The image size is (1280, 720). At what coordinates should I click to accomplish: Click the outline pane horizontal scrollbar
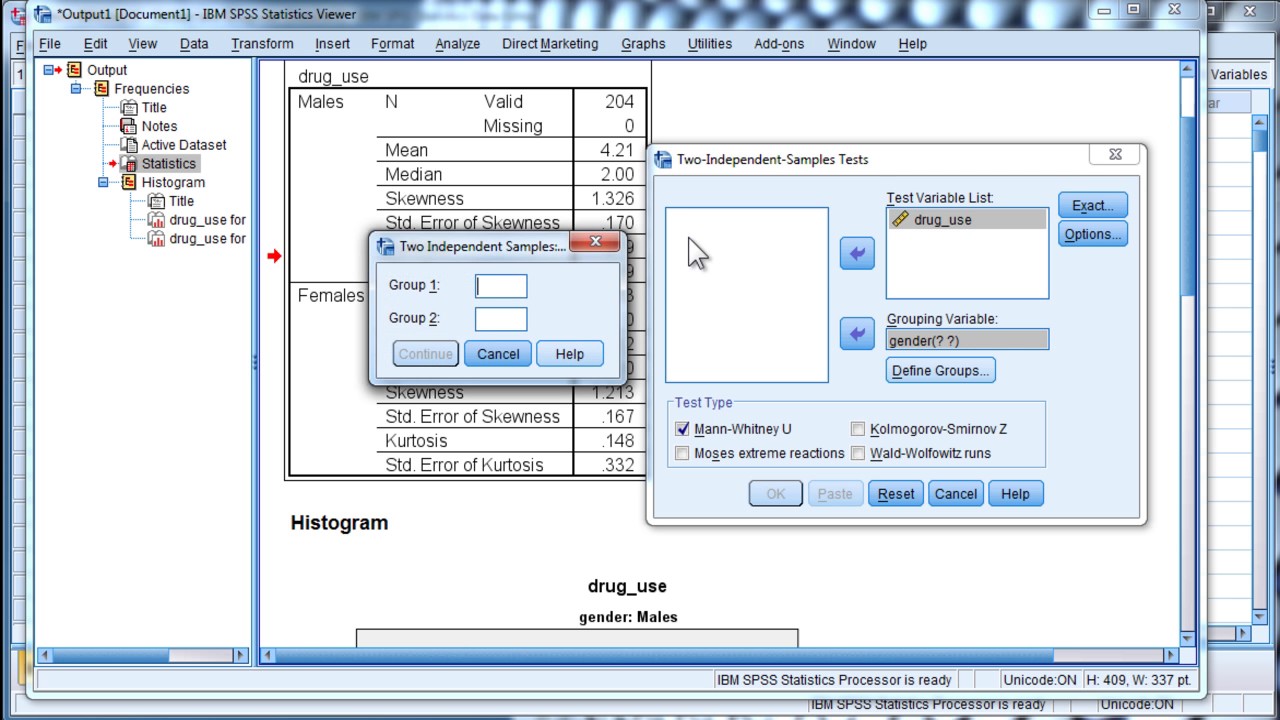[x=143, y=656]
